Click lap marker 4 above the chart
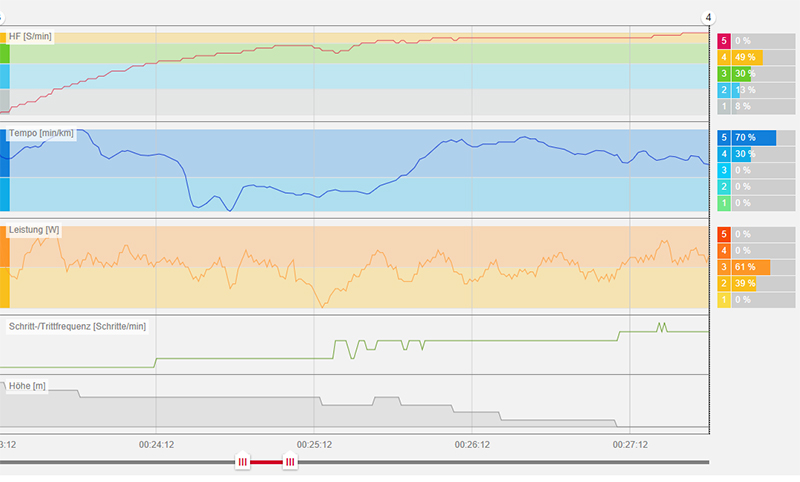This screenshot has width=800, height=482. click(x=708, y=18)
